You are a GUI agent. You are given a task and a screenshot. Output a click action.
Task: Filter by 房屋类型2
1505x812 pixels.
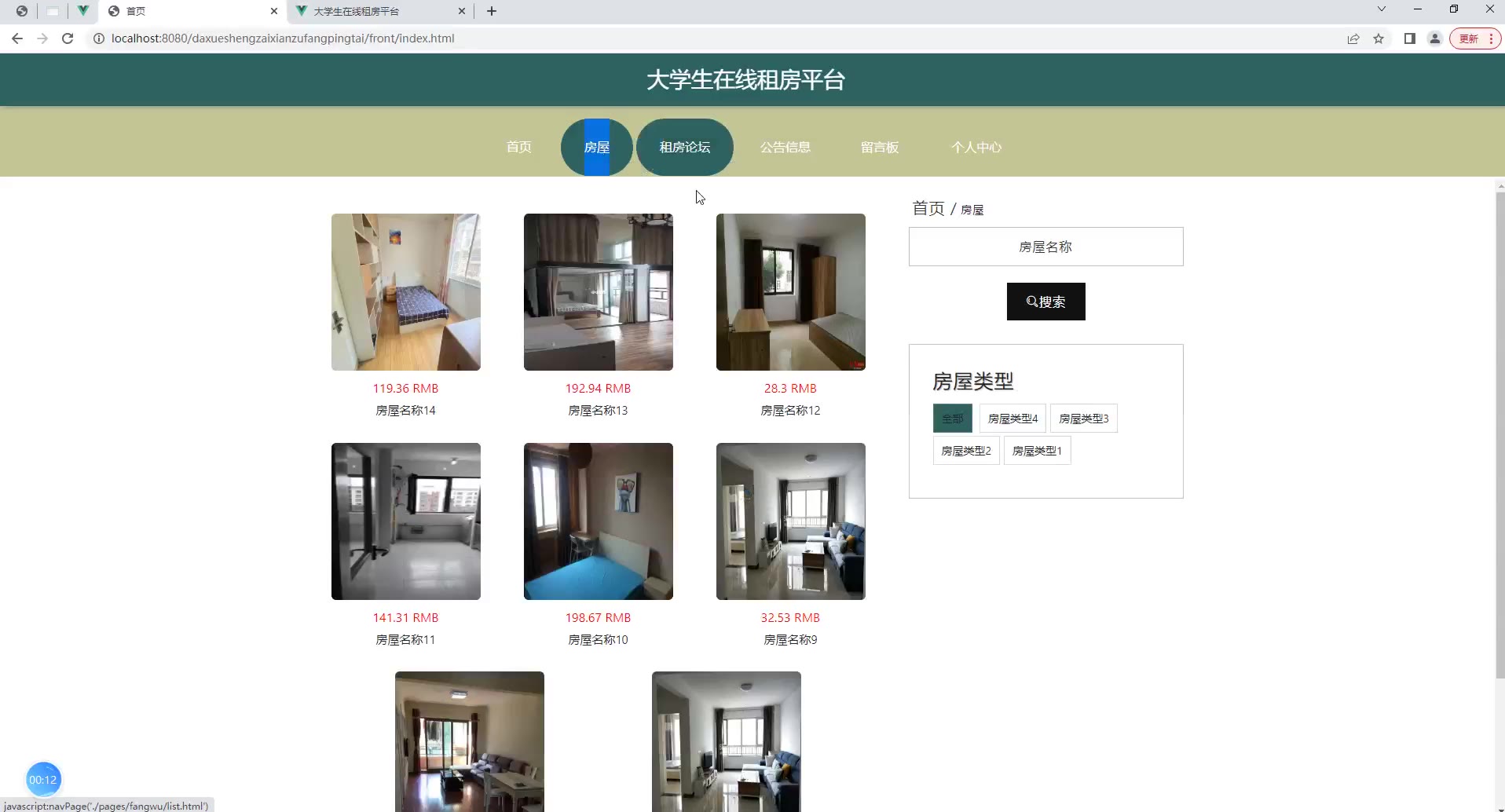tap(966, 451)
